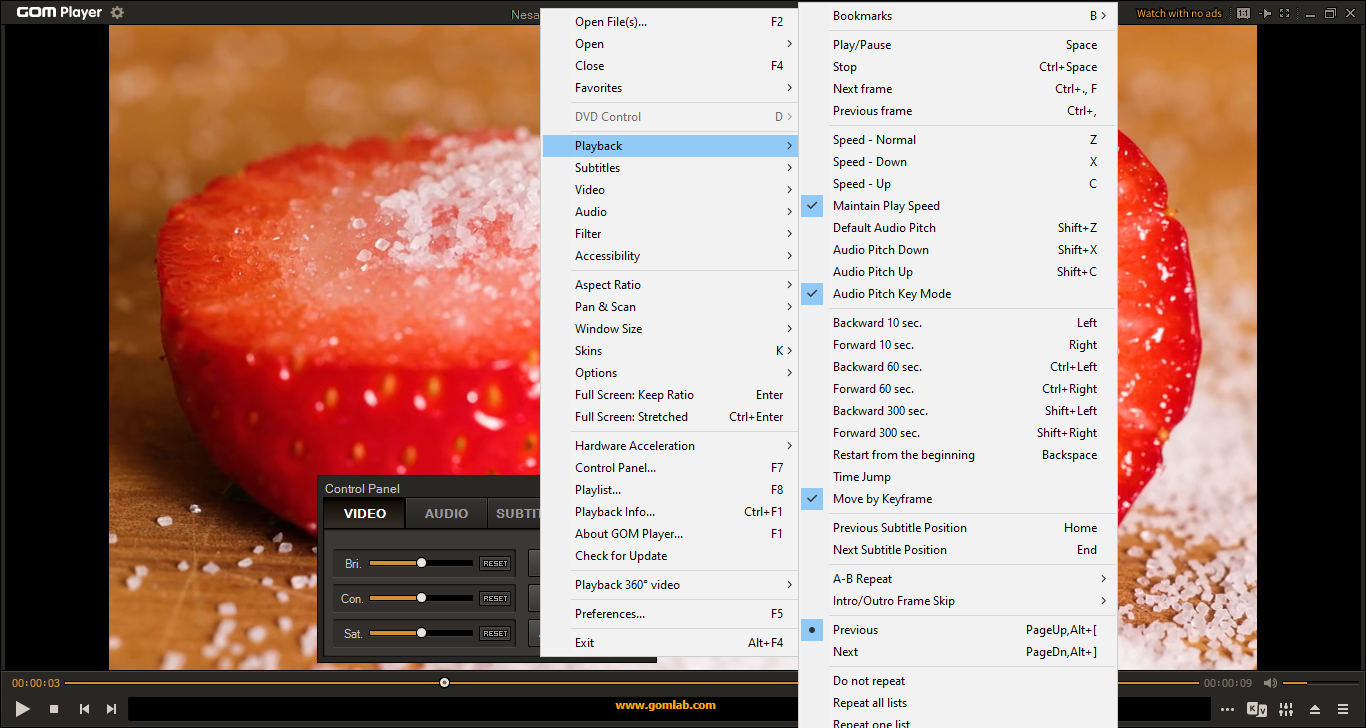Open the equalizer control panel icon
Screen dimensions: 1366x728
(1287, 709)
